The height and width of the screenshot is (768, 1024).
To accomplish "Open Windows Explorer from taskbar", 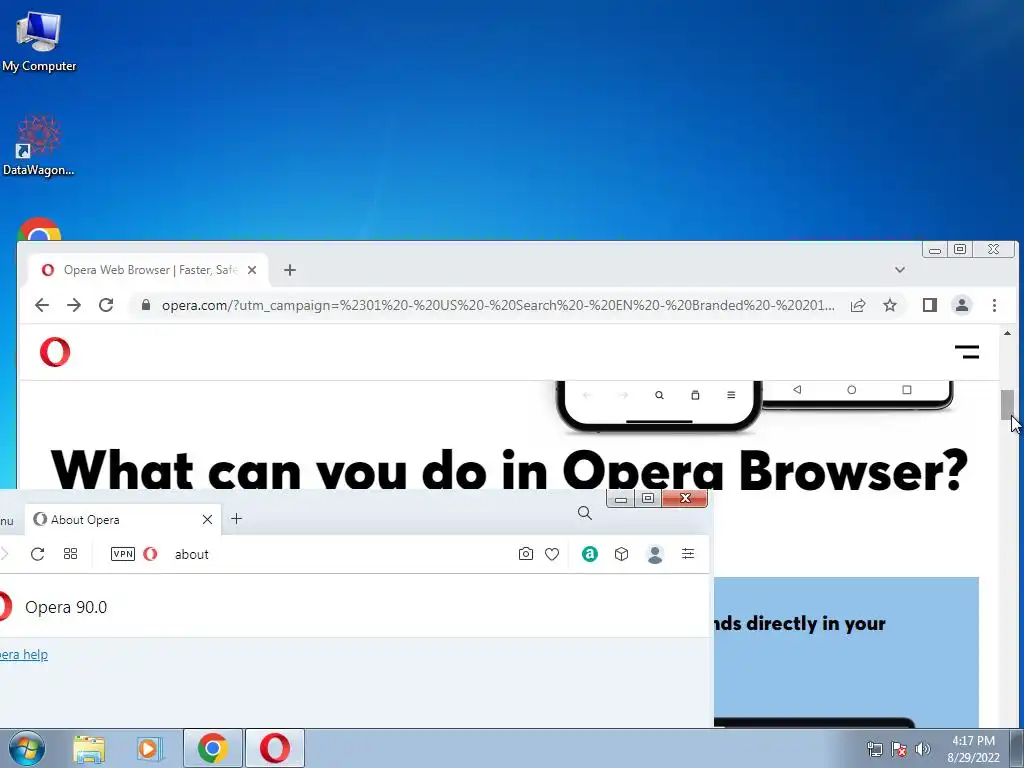I will point(89,748).
